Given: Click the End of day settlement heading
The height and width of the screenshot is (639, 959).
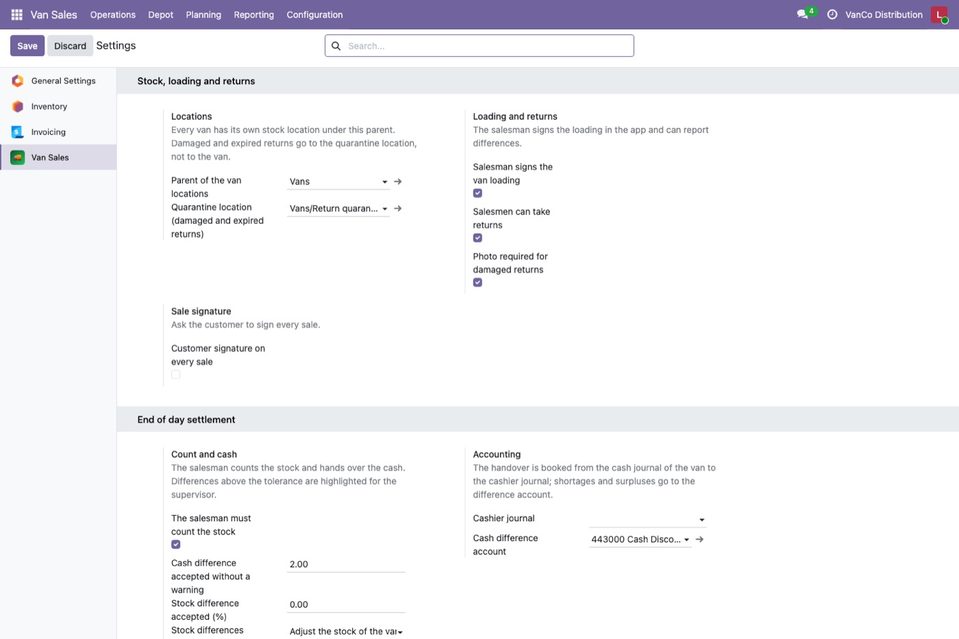Looking at the screenshot, I should [186, 419].
